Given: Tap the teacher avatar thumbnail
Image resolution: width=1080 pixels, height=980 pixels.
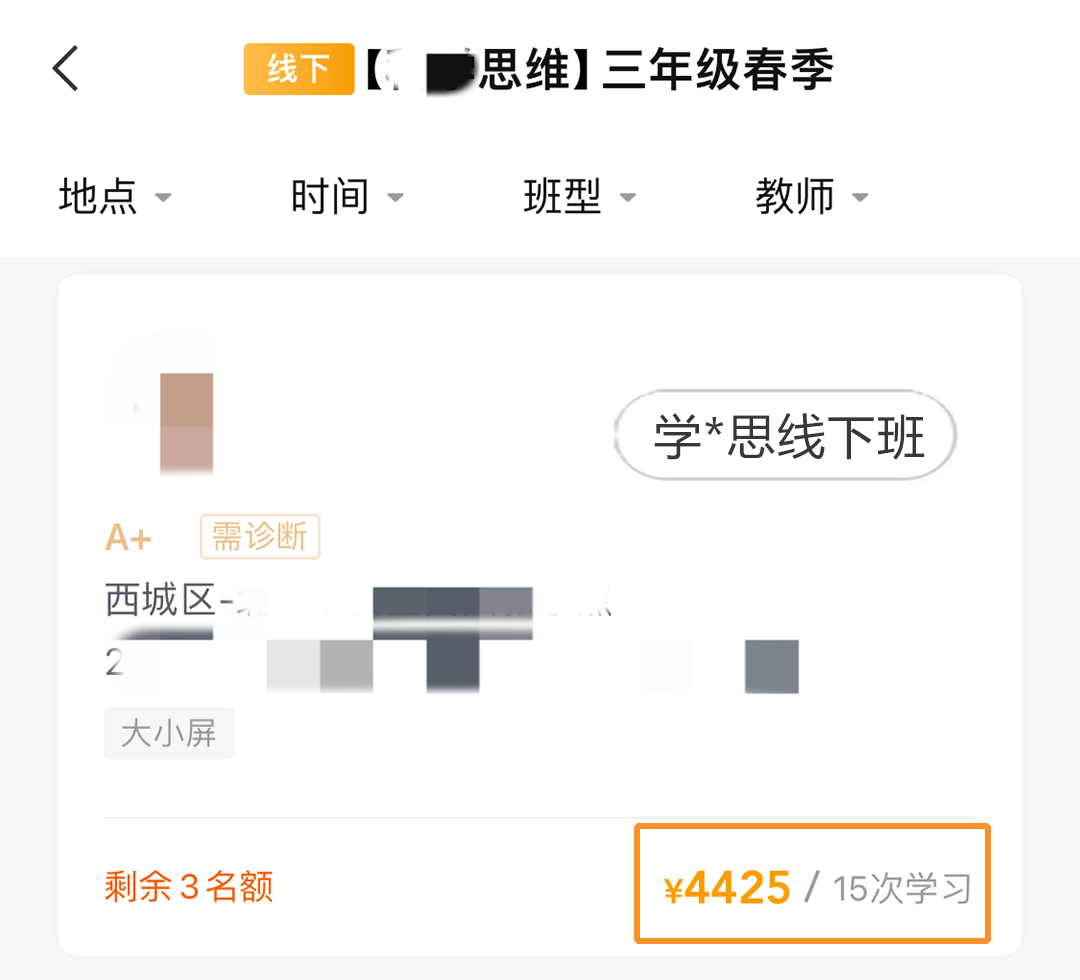Looking at the screenshot, I should click(162, 403).
